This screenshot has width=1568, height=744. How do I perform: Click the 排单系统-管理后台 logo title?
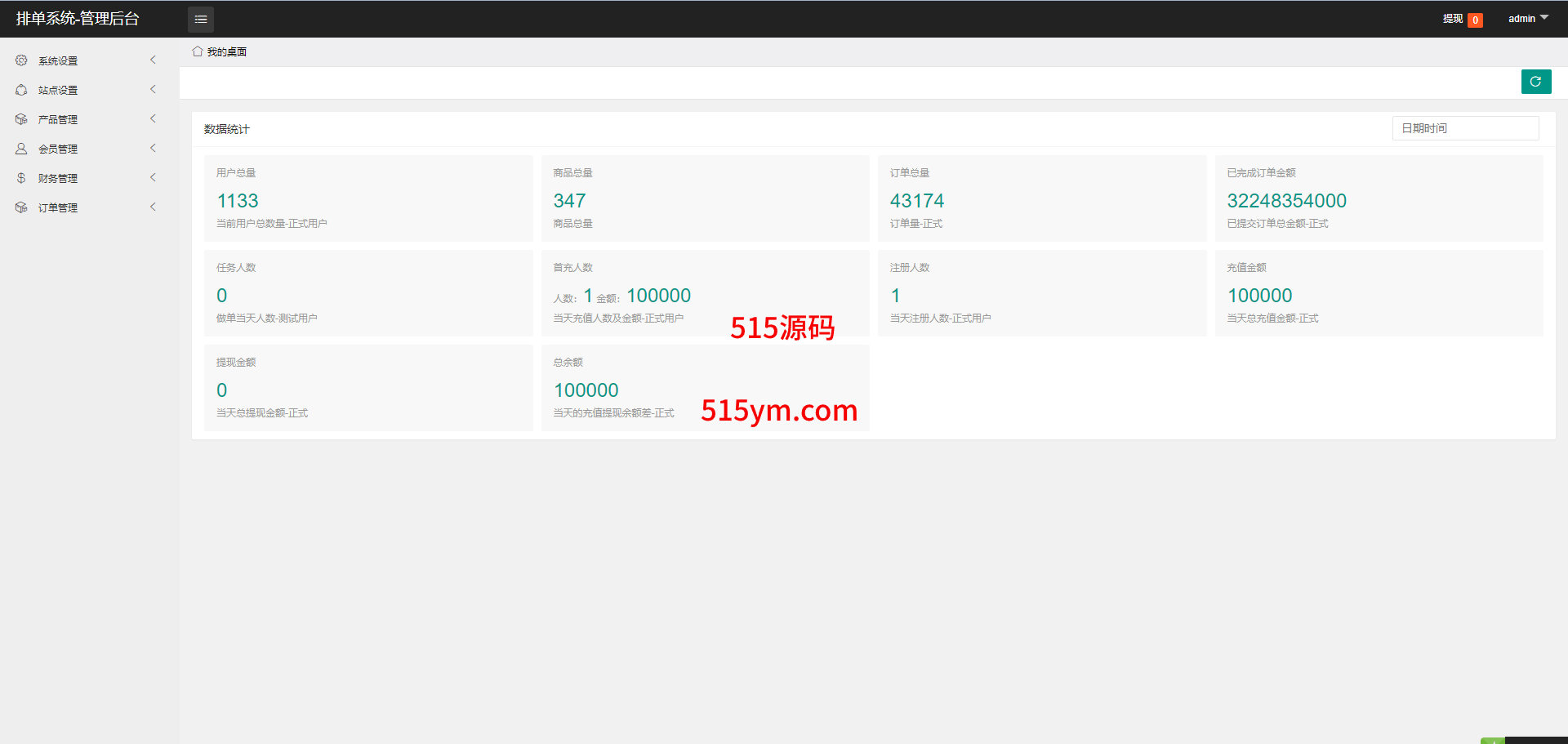tap(78, 19)
